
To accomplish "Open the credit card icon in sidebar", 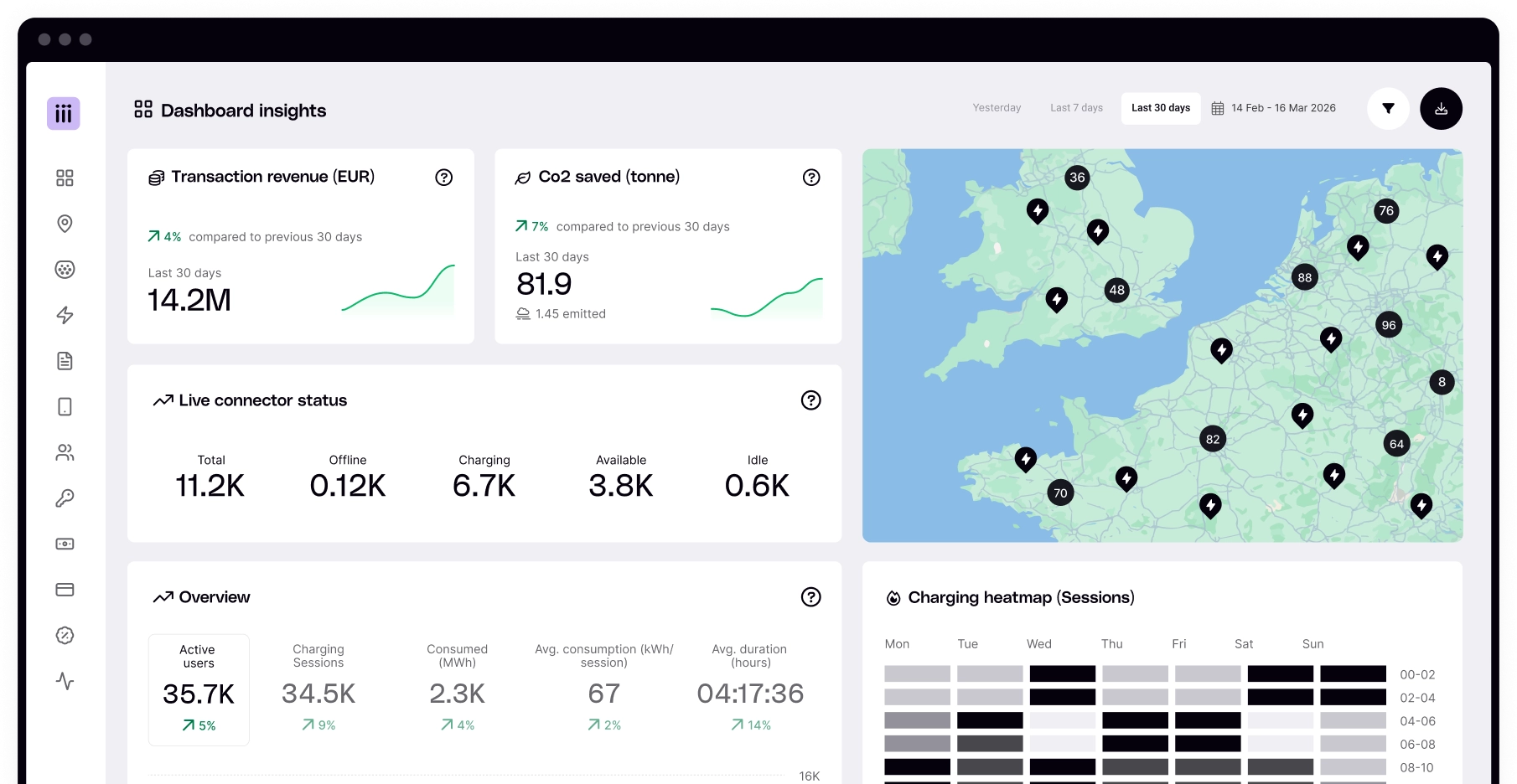I will point(65,590).
